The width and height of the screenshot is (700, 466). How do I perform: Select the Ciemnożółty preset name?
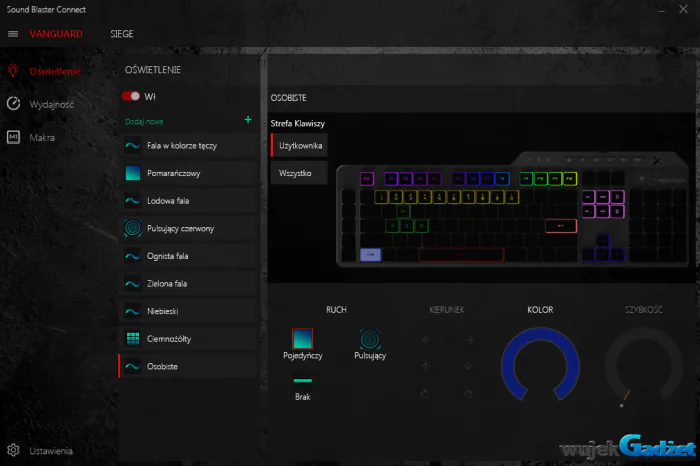[x=169, y=339]
